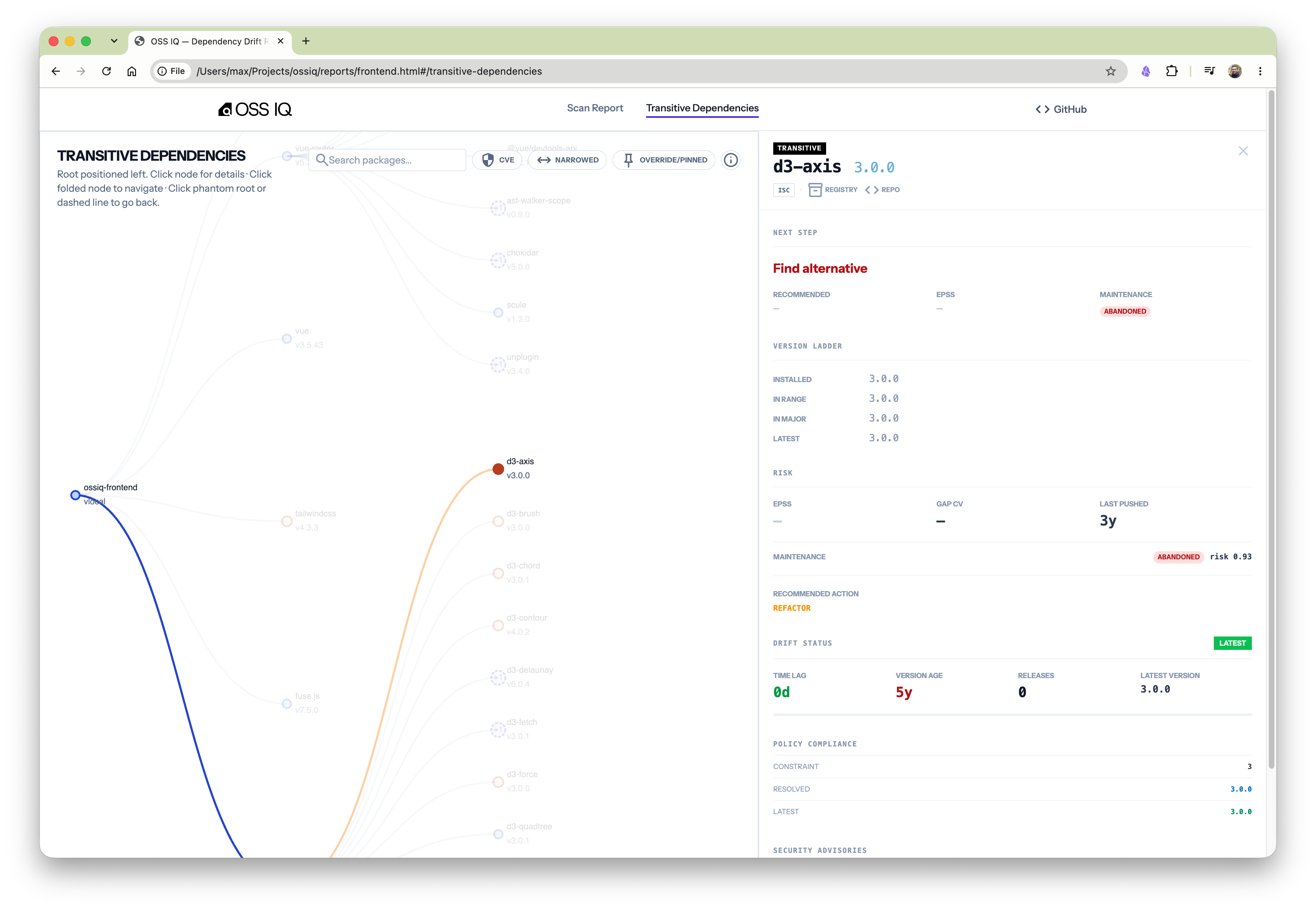Viewport: 1316px width, 910px height.
Task: Switch to the Scan Report tab
Action: pos(595,108)
